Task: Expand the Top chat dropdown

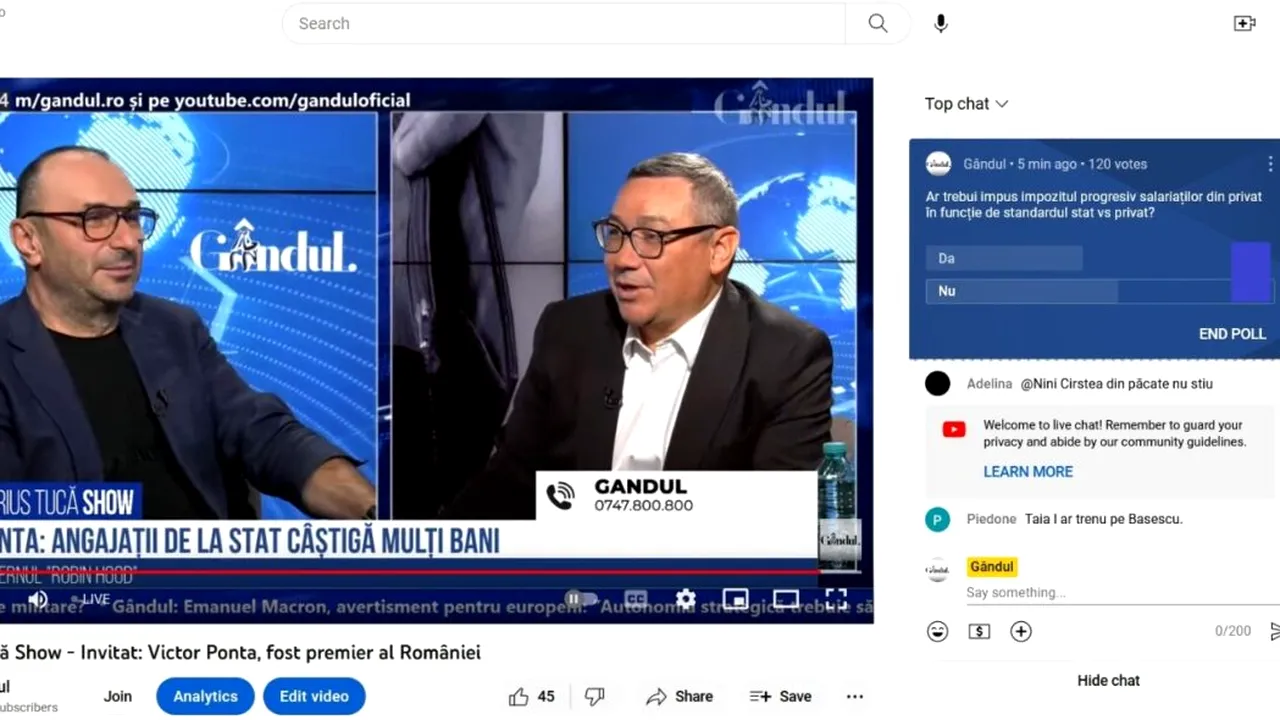Action: (x=966, y=103)
